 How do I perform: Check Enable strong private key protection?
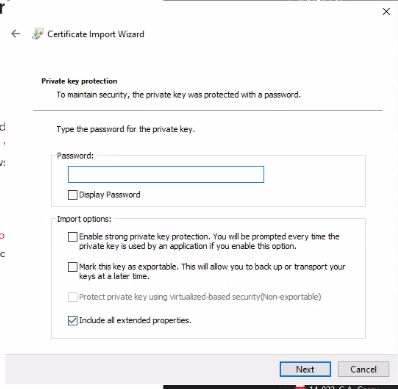pos(72,237)
